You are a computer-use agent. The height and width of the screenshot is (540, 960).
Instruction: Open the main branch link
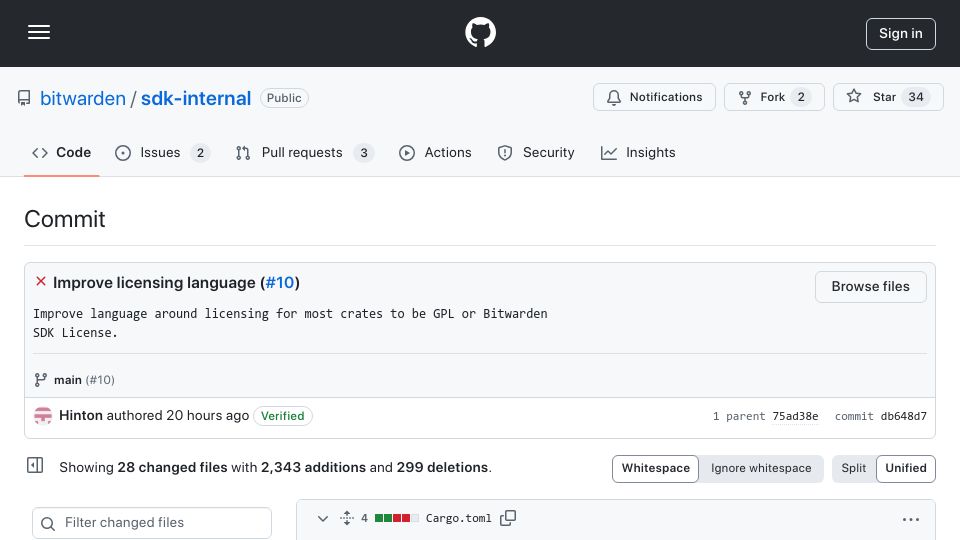(x=68, y=380)
